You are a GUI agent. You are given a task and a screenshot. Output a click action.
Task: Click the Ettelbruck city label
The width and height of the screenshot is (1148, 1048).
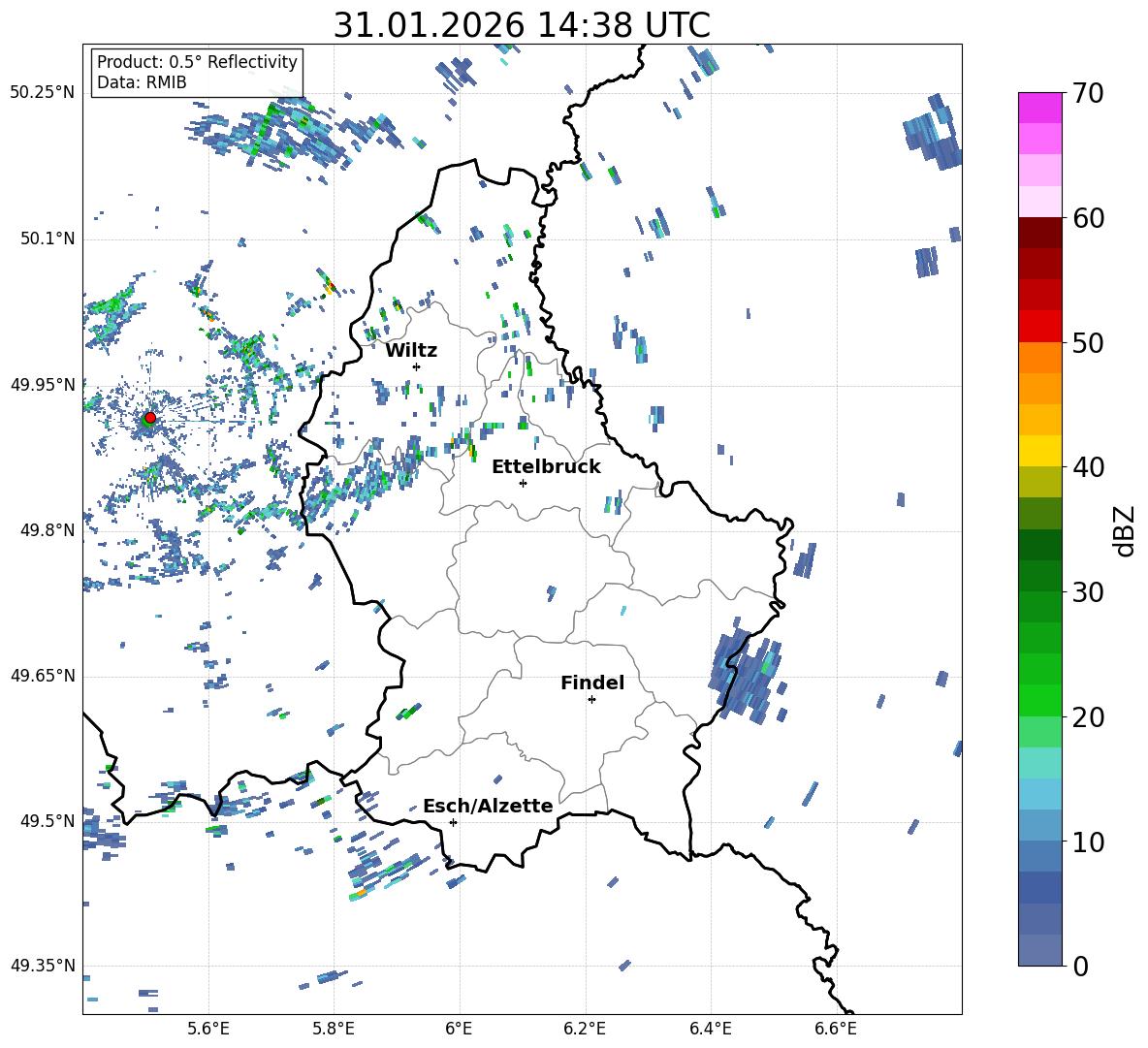546,466
